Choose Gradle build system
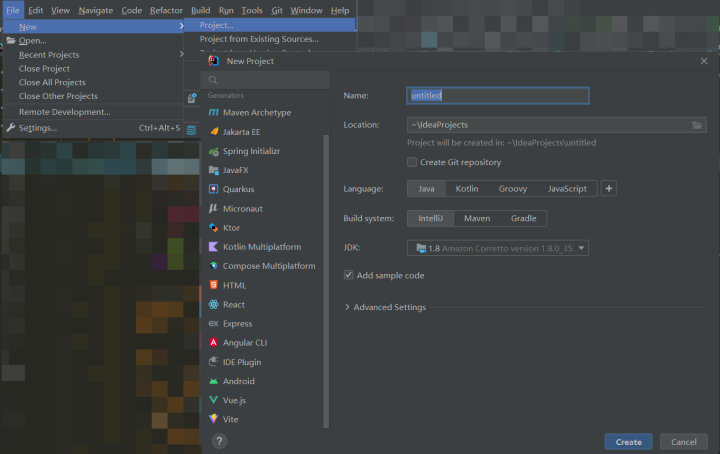The width and height of the screenshot is (720, 454). (x=523, y=219)
